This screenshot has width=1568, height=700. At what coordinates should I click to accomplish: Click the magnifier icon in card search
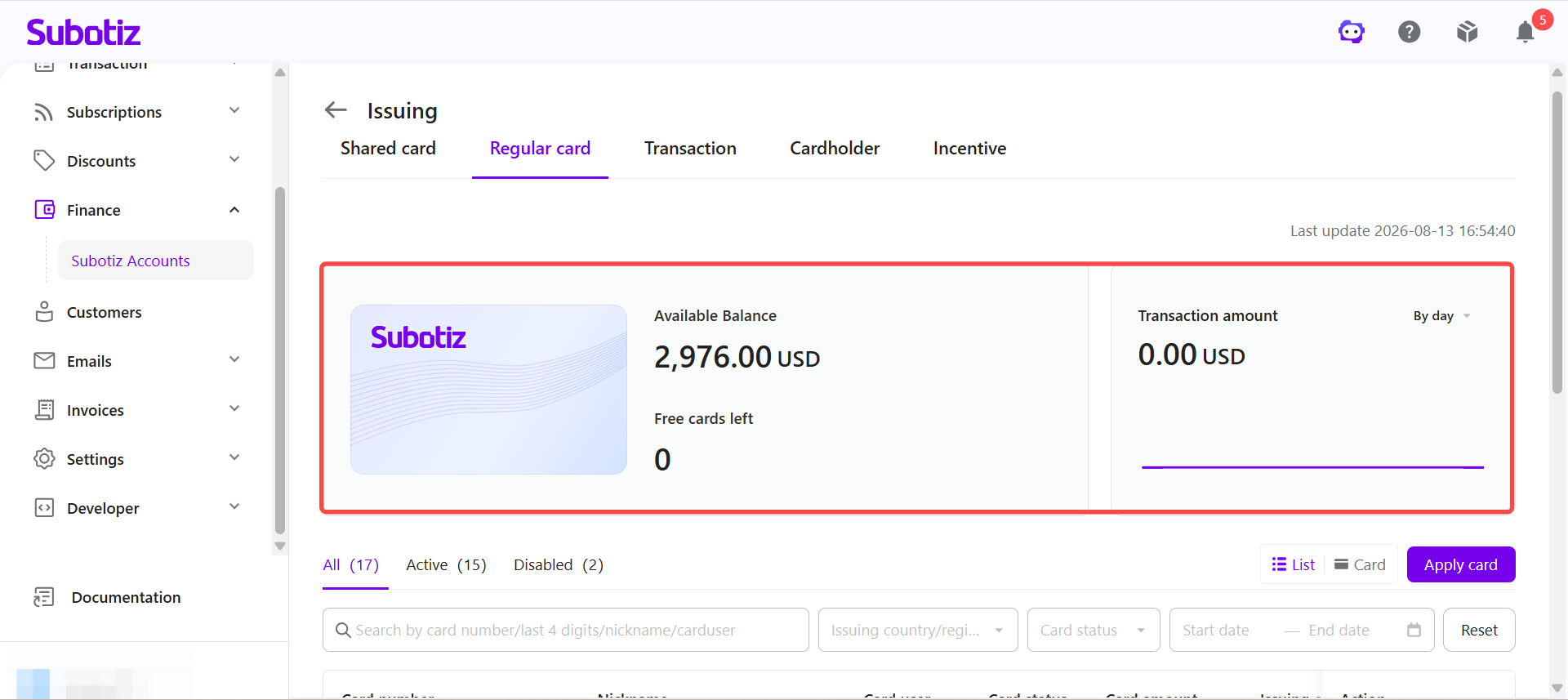(x=343, y=630)
